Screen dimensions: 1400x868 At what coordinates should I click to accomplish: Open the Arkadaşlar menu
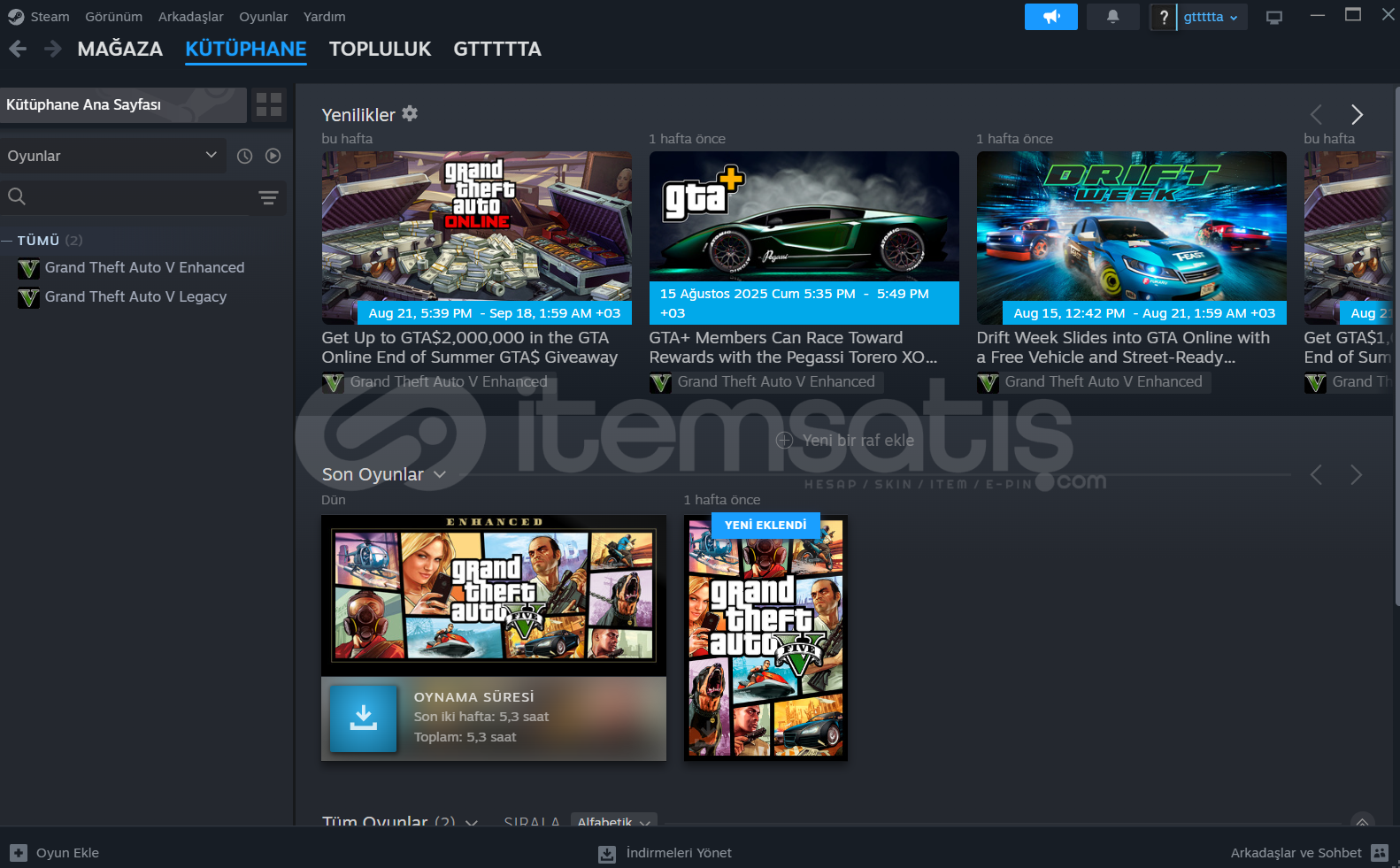point(190,17)
